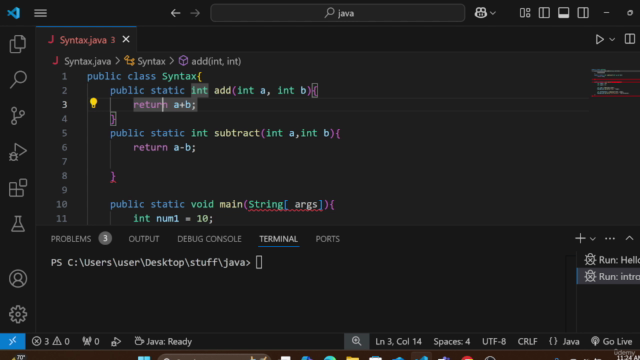Click the zoom magnifier status icon
640x360 pixels.
[x=356, y=341]
